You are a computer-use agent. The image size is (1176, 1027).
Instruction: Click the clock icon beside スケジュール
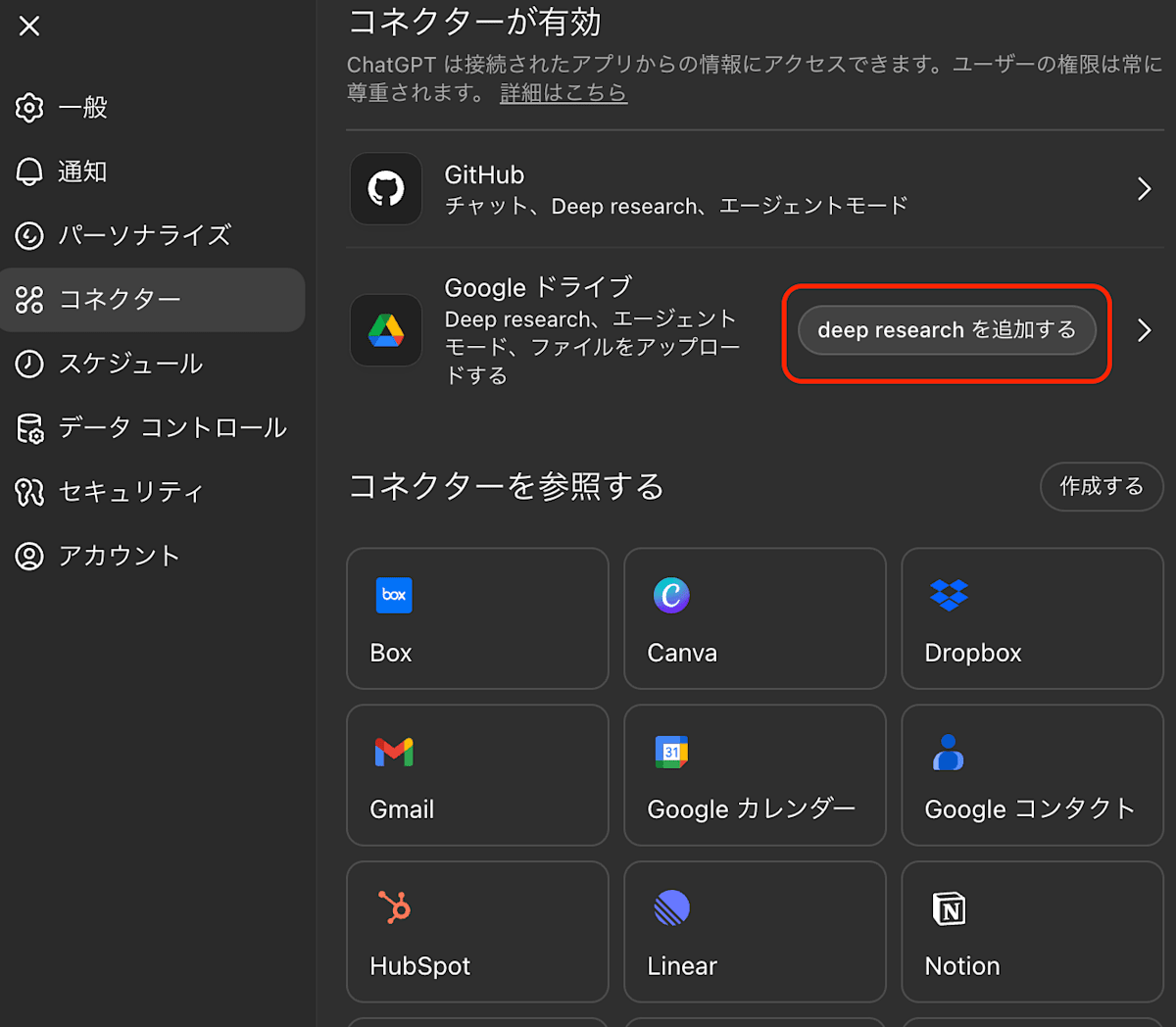[29, 364]
